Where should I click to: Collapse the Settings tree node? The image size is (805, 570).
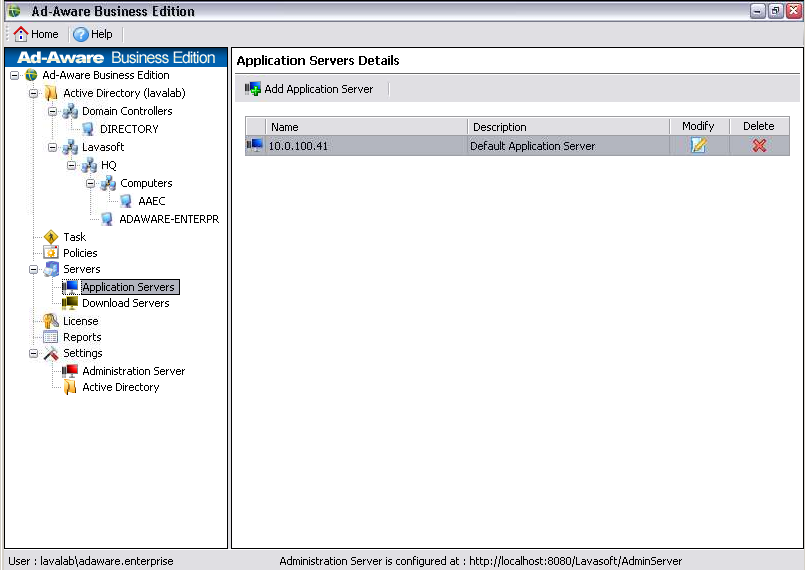33,353
